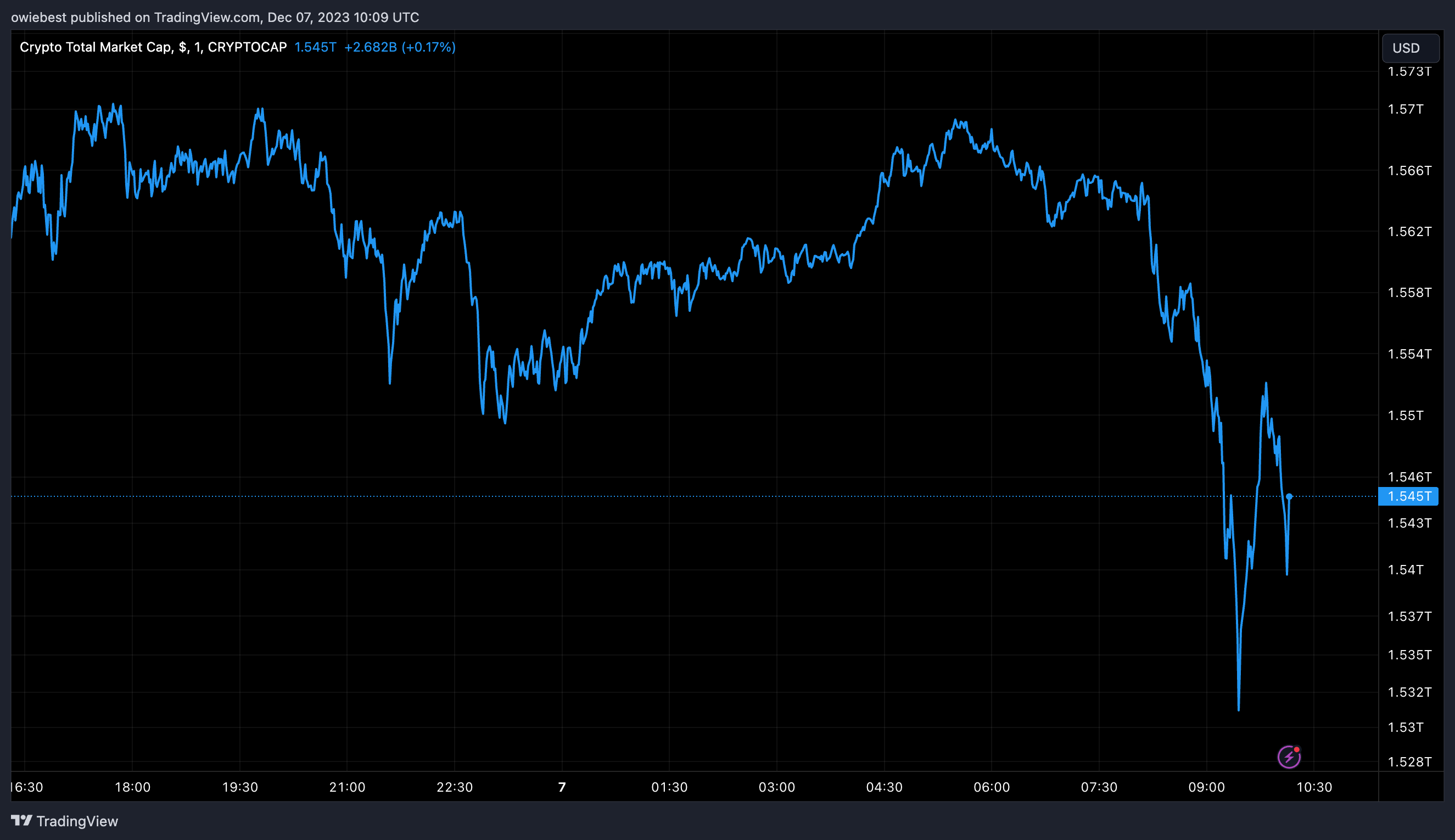
Task: Click the TradingView text in footer
Action: point(77,821)
